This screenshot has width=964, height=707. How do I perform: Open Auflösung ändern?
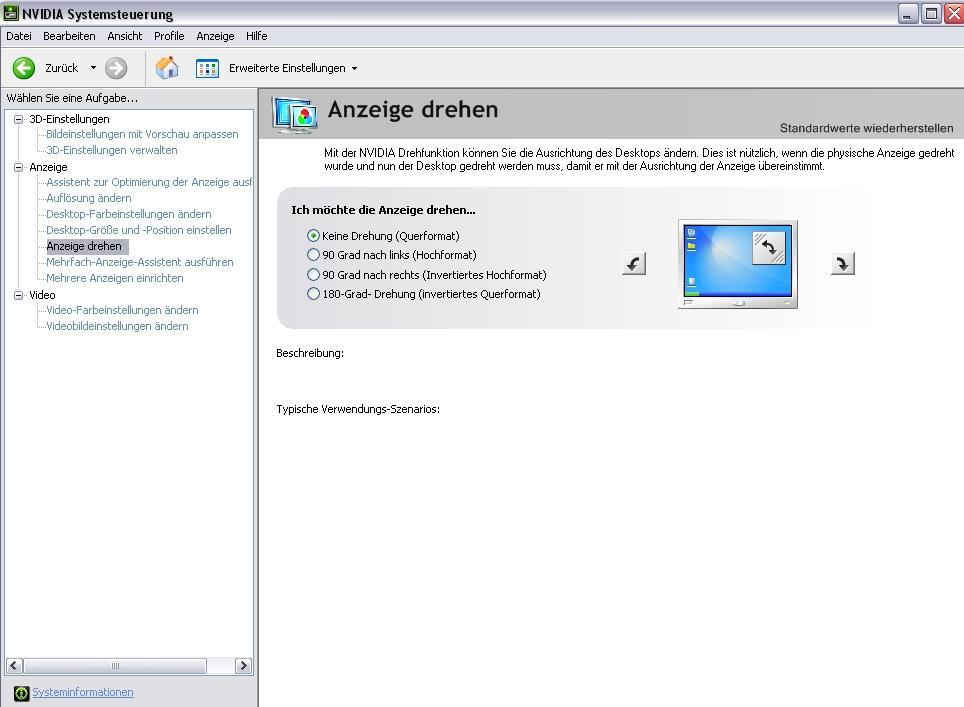(x=89, y=198)
